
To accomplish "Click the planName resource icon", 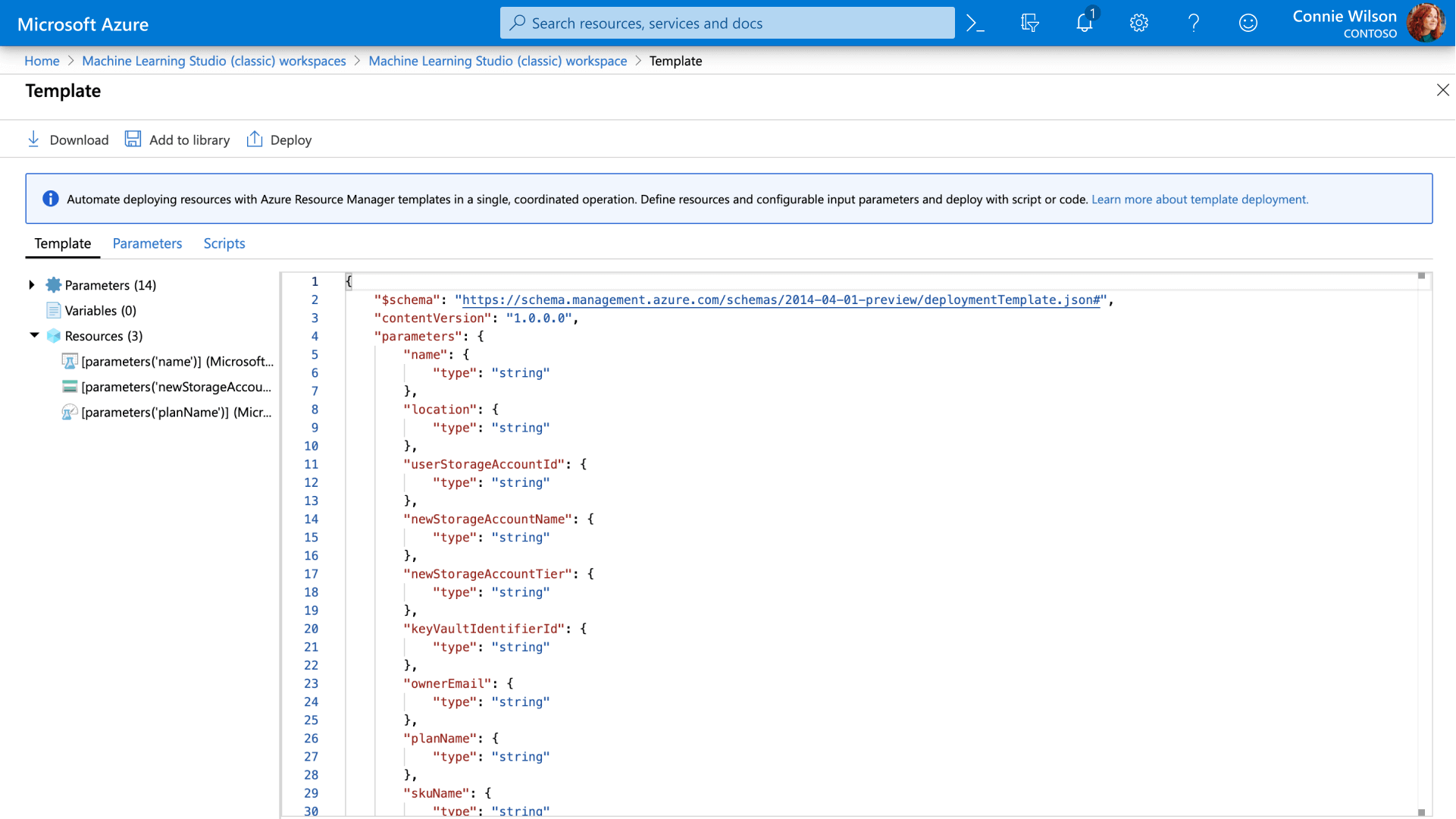I will pyautogui.click(x=70, y=413).
